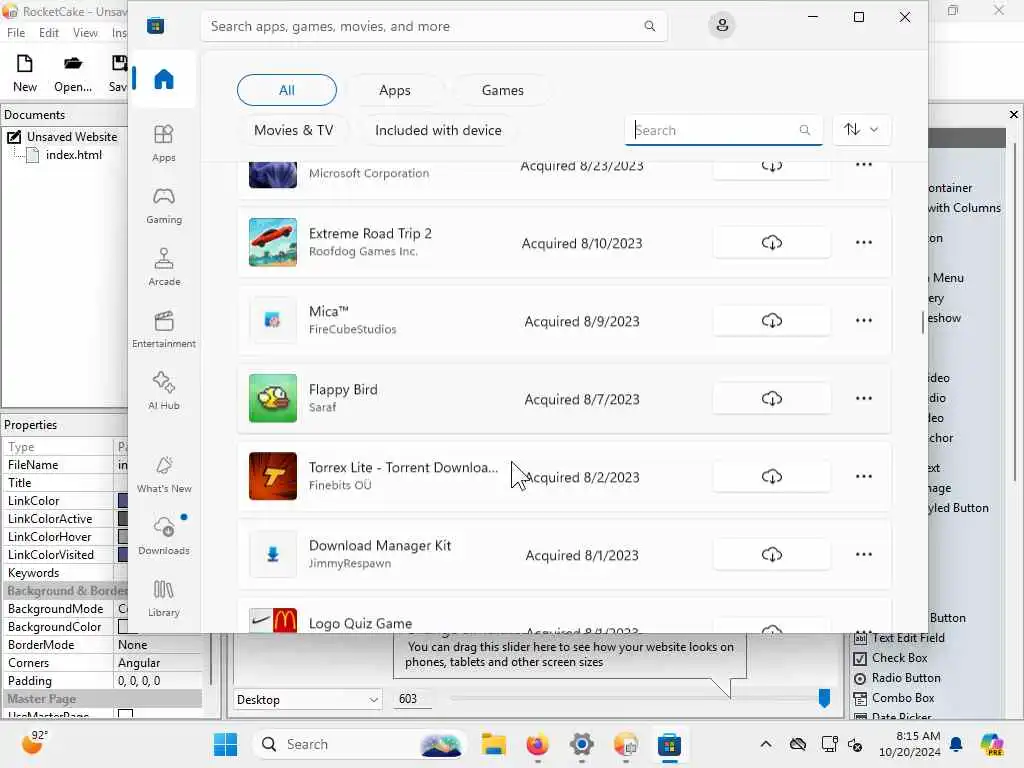Select Radio Button in RocketCake toolbox

click(906, 678)
